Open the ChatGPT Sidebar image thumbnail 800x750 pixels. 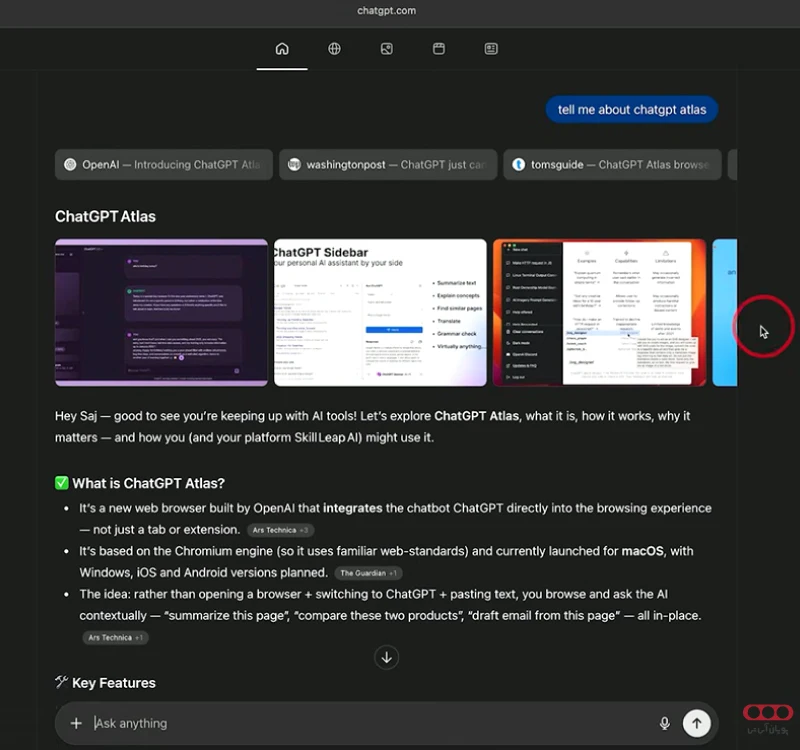(x=380, y=312)
